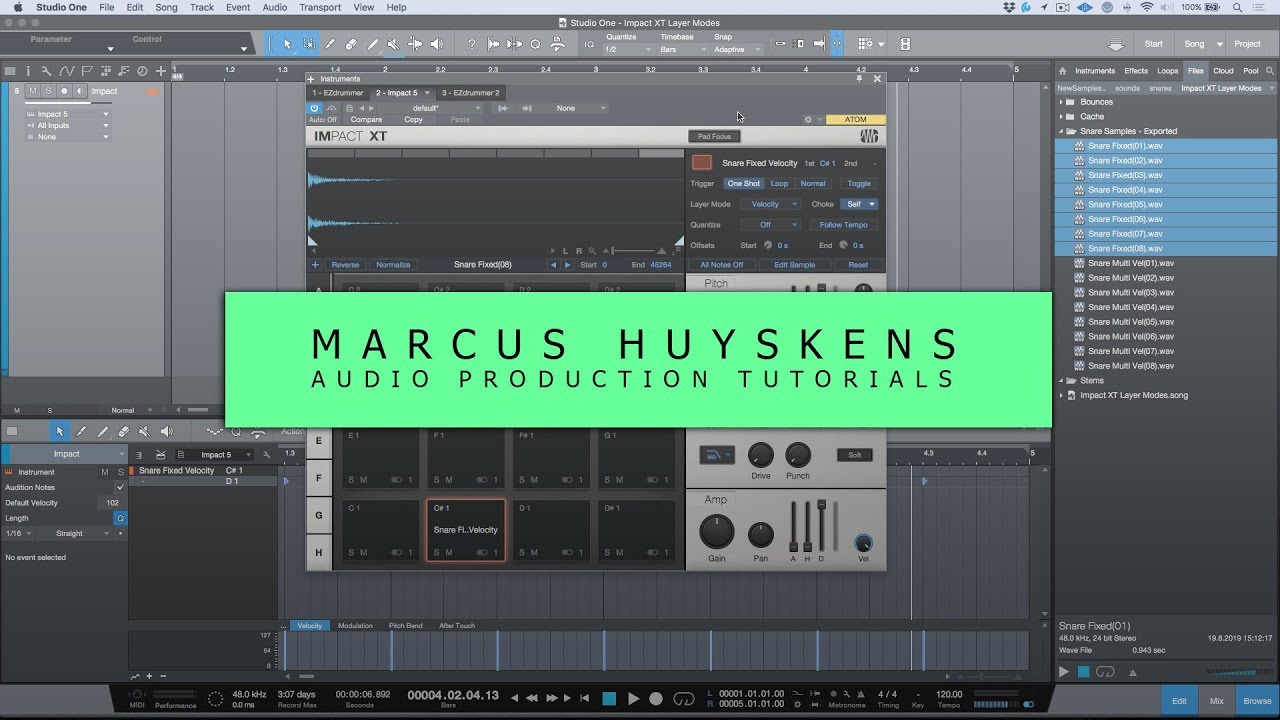Click the Record button in transport
The image size is (1280, 720).
point(656,698)
